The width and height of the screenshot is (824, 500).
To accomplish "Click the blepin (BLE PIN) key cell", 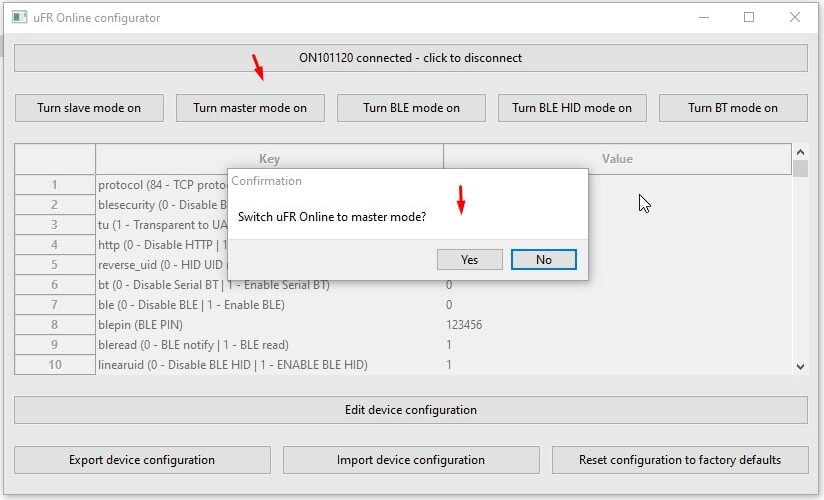I will pyautogui.click(x=270, y=325).
